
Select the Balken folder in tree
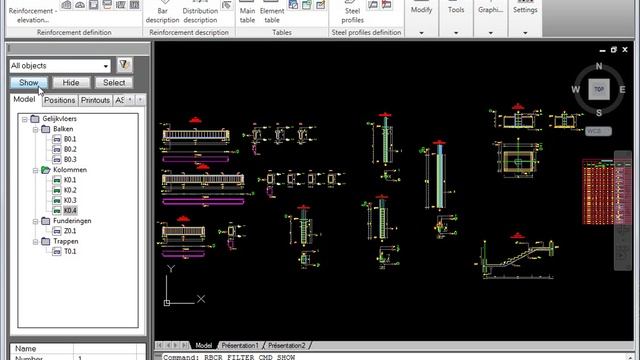click(63, 129)
